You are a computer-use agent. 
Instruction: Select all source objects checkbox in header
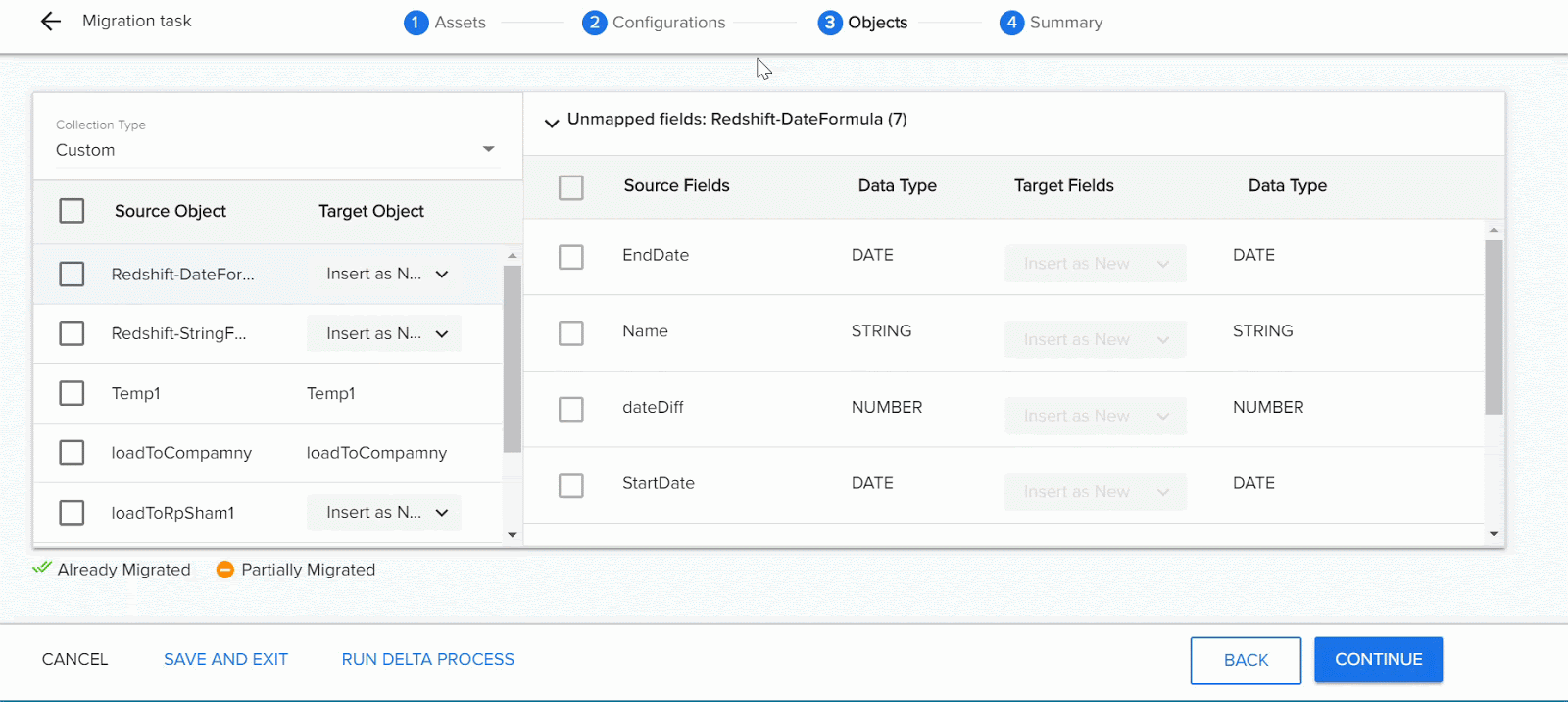click(72, 211)
